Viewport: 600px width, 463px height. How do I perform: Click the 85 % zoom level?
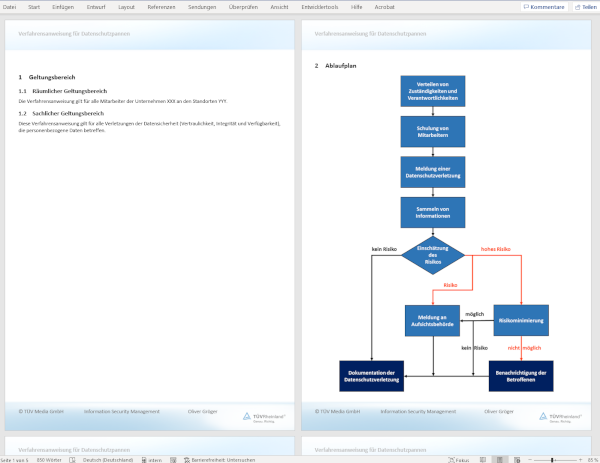tap(592, 459)
